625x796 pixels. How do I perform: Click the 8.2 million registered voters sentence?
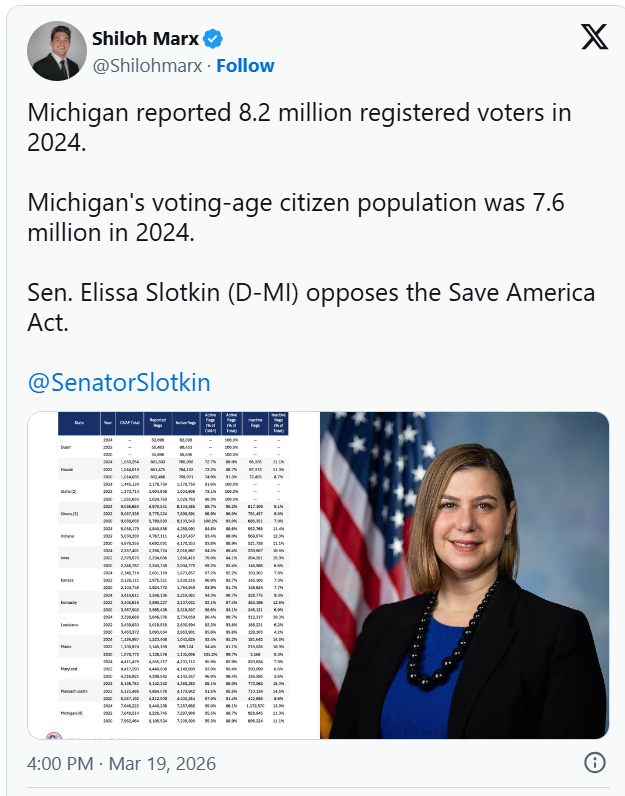click(297, 127)
